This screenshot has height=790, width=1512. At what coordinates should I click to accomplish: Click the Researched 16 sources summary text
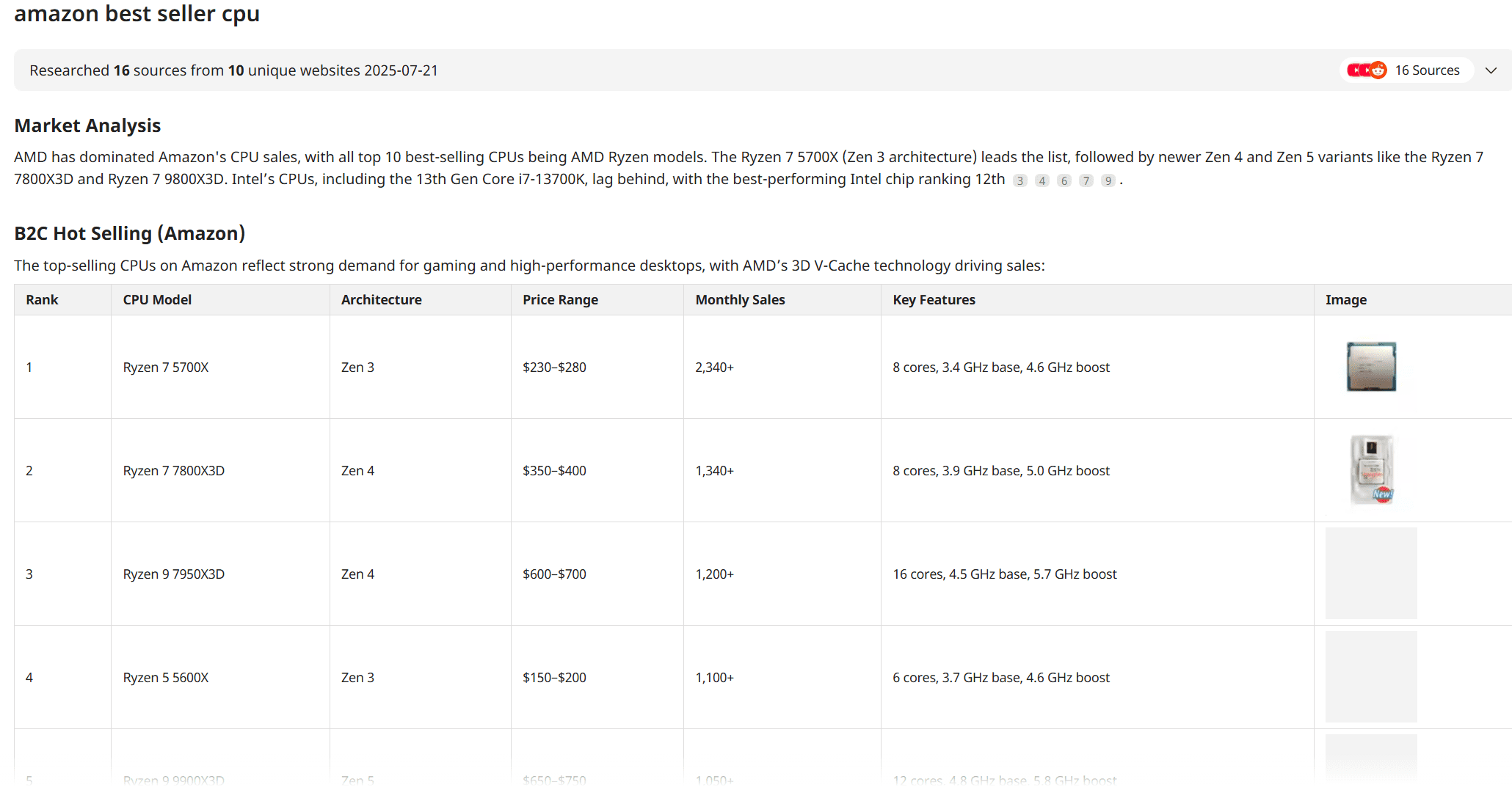(233, 70)
